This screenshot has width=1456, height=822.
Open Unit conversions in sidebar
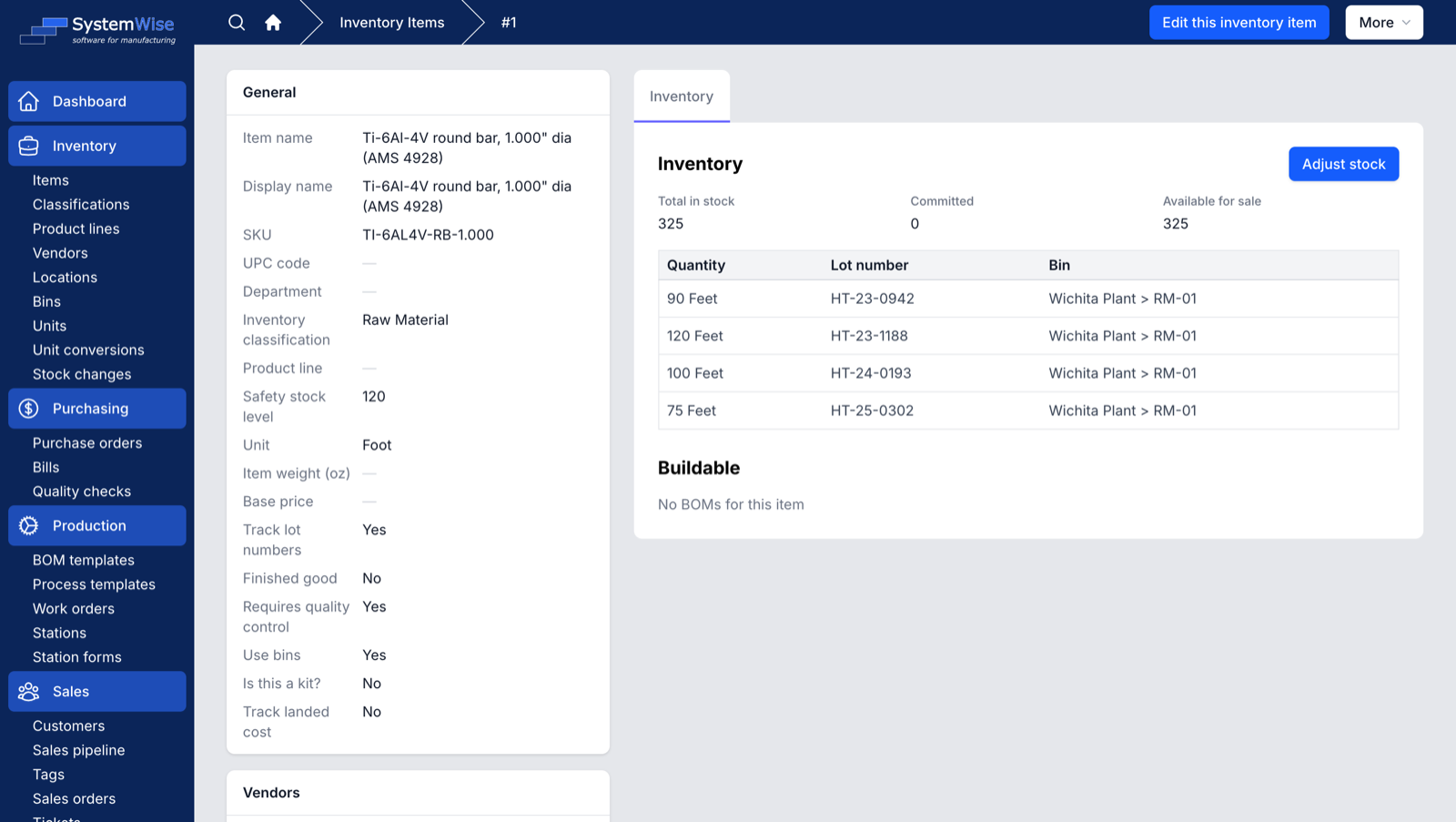tap(88, 350)
